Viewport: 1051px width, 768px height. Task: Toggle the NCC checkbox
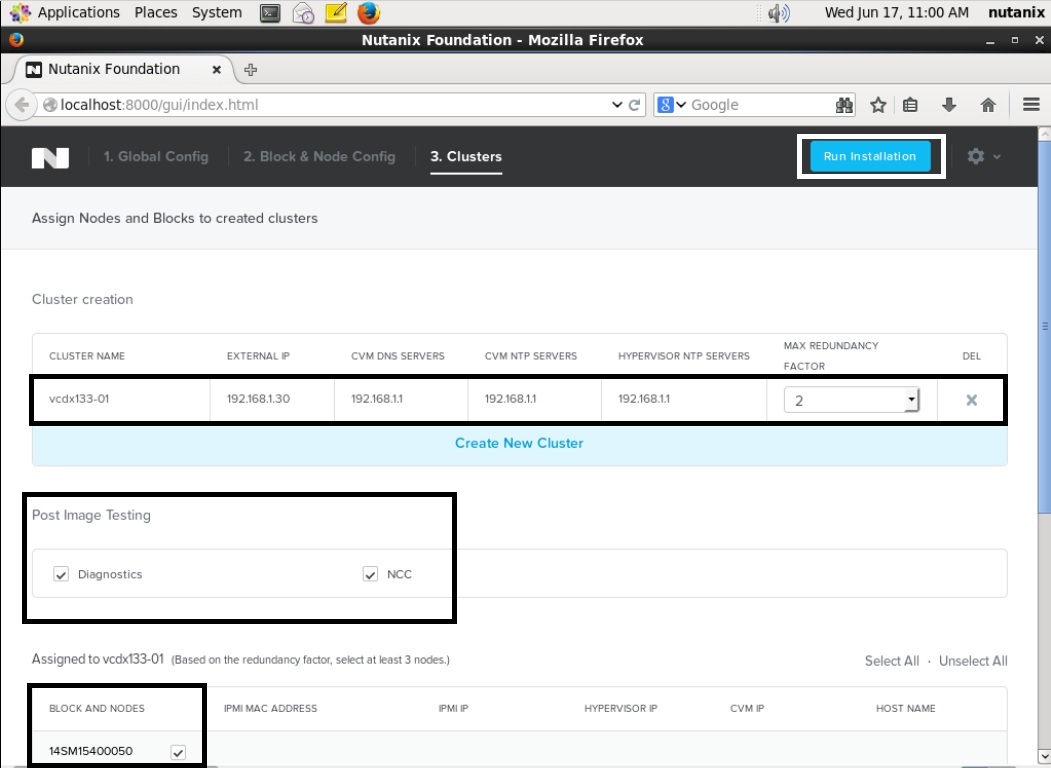[370, 574]
